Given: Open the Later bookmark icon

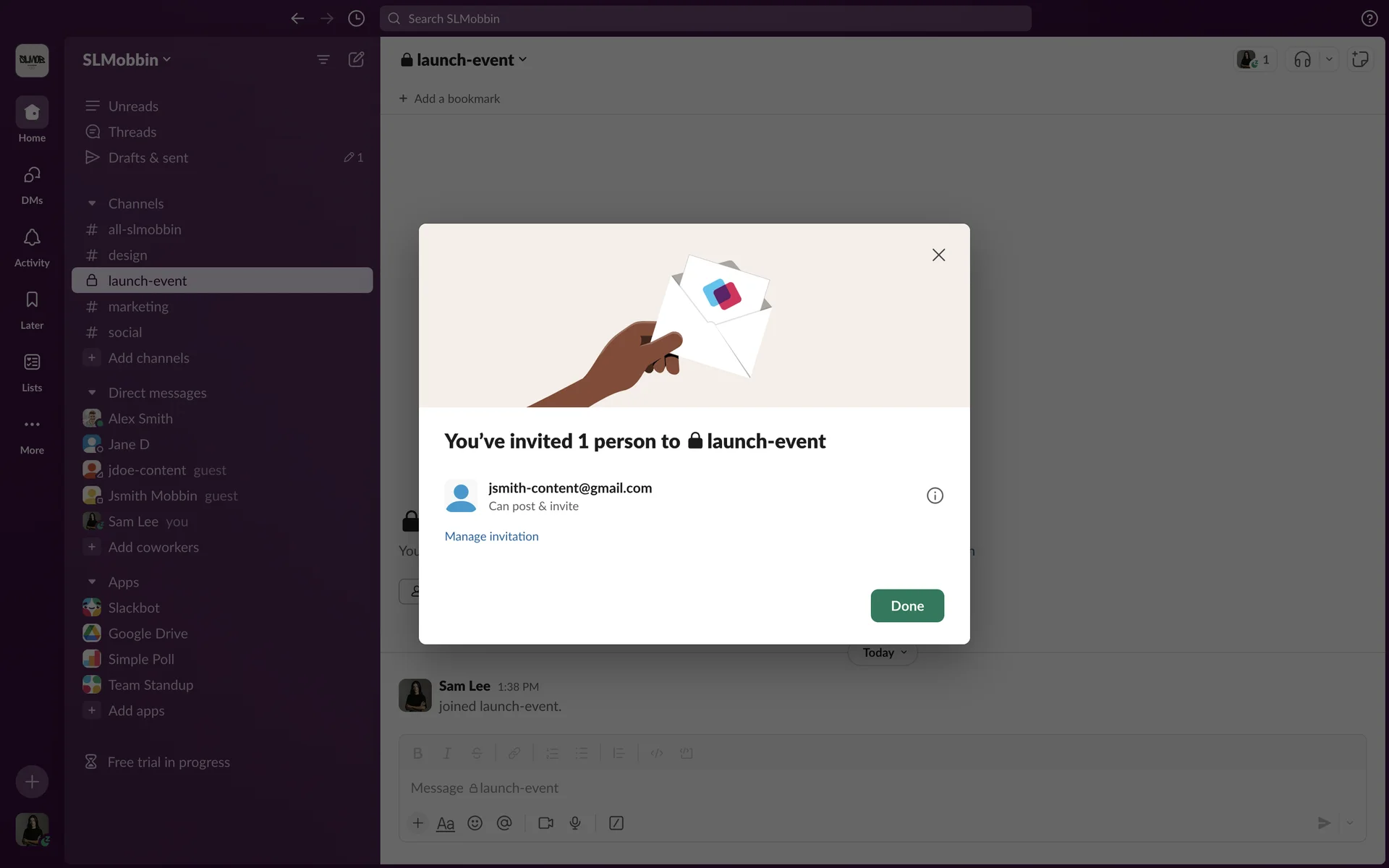Looking at the screenshot, I should 32,301.
